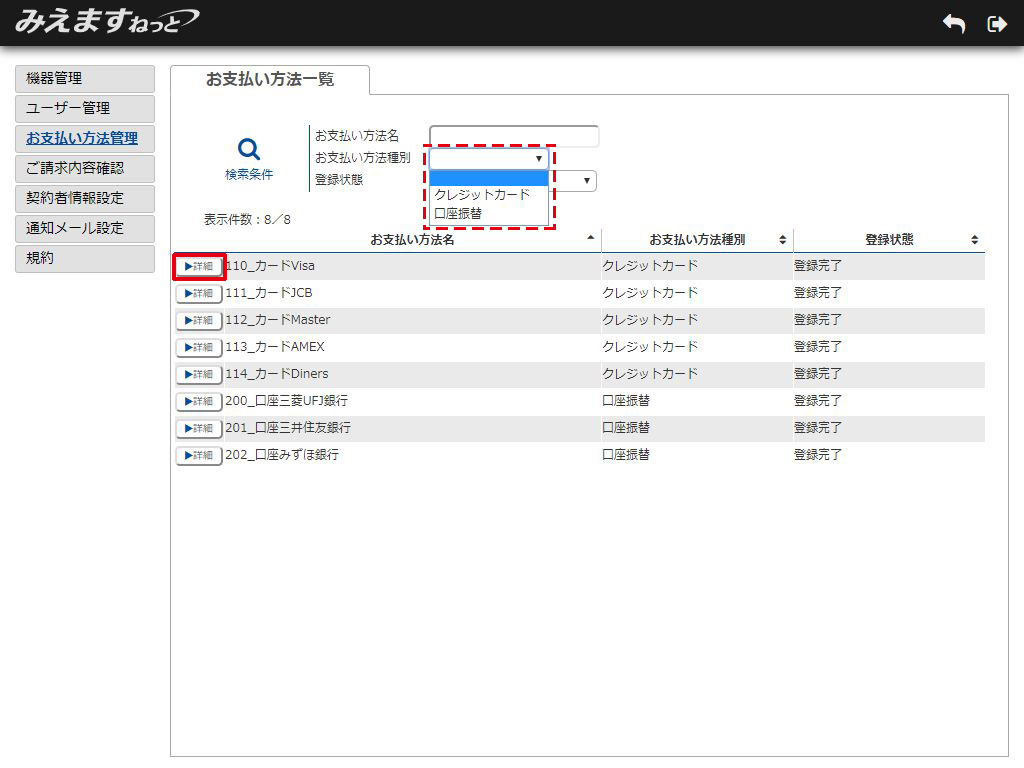
Task: Open ご請求内容確認 sidebar menu item
Action: pyautogui.click(x=85, y=169)
